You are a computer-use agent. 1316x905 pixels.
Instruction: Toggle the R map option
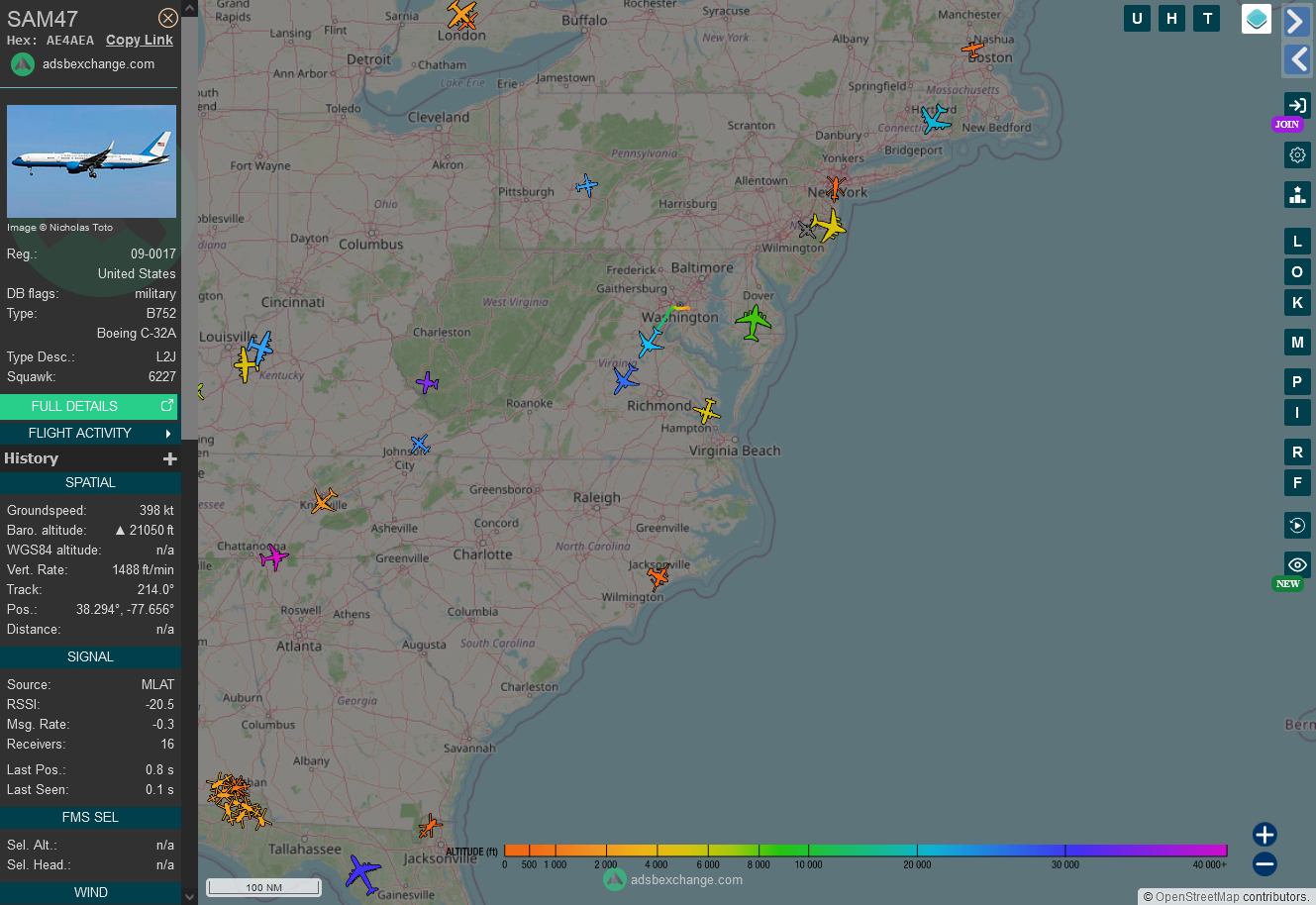pos(1297,452)
